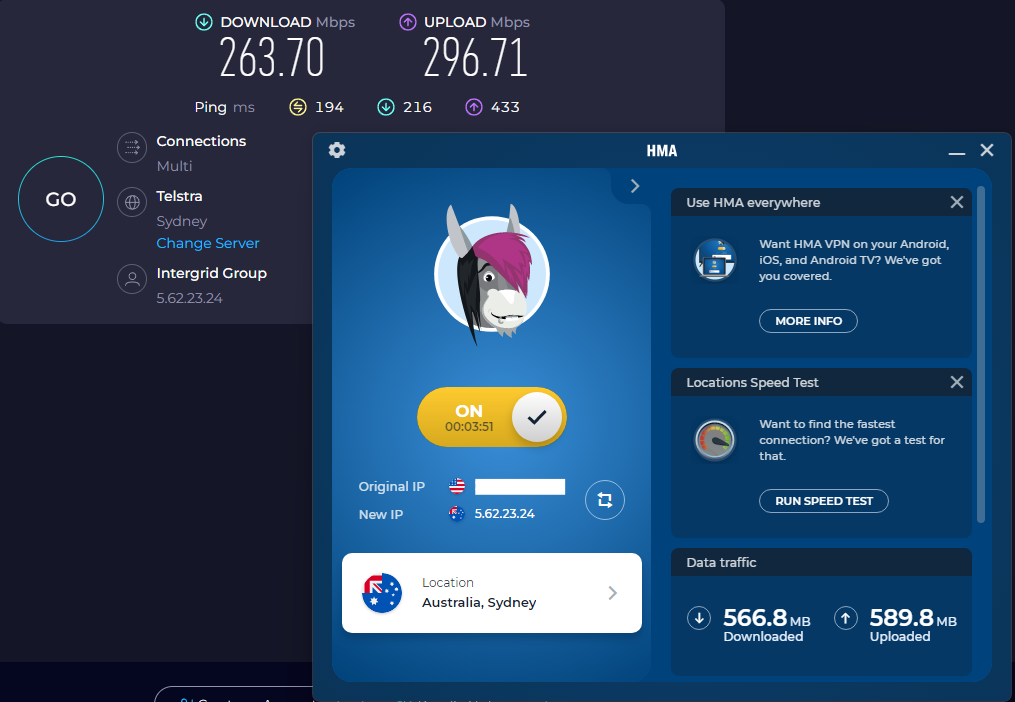Click the Telstra globe server icon

click(x=132, y=203)
